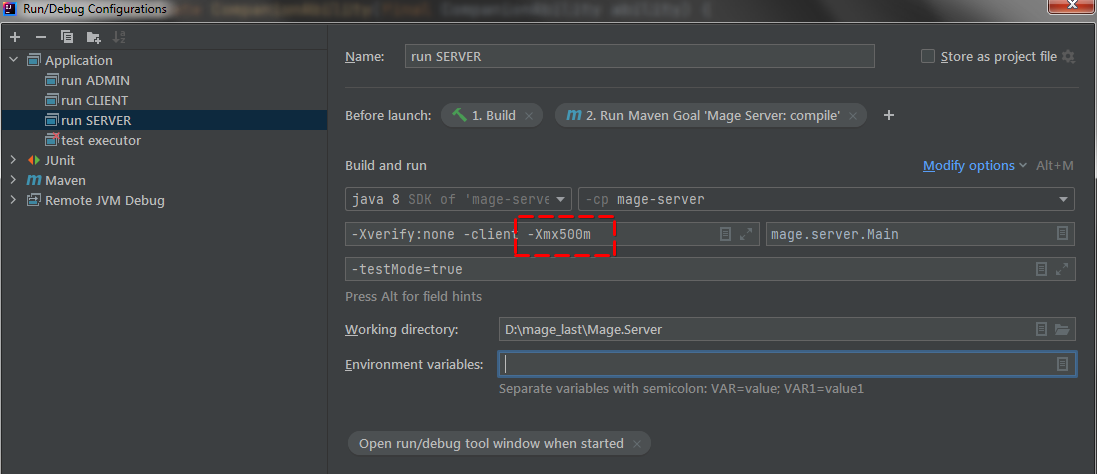The width and height of the screenshot is (1097, 474).
Task: Click the 1. Build task chip
Action: click(493, 115)
